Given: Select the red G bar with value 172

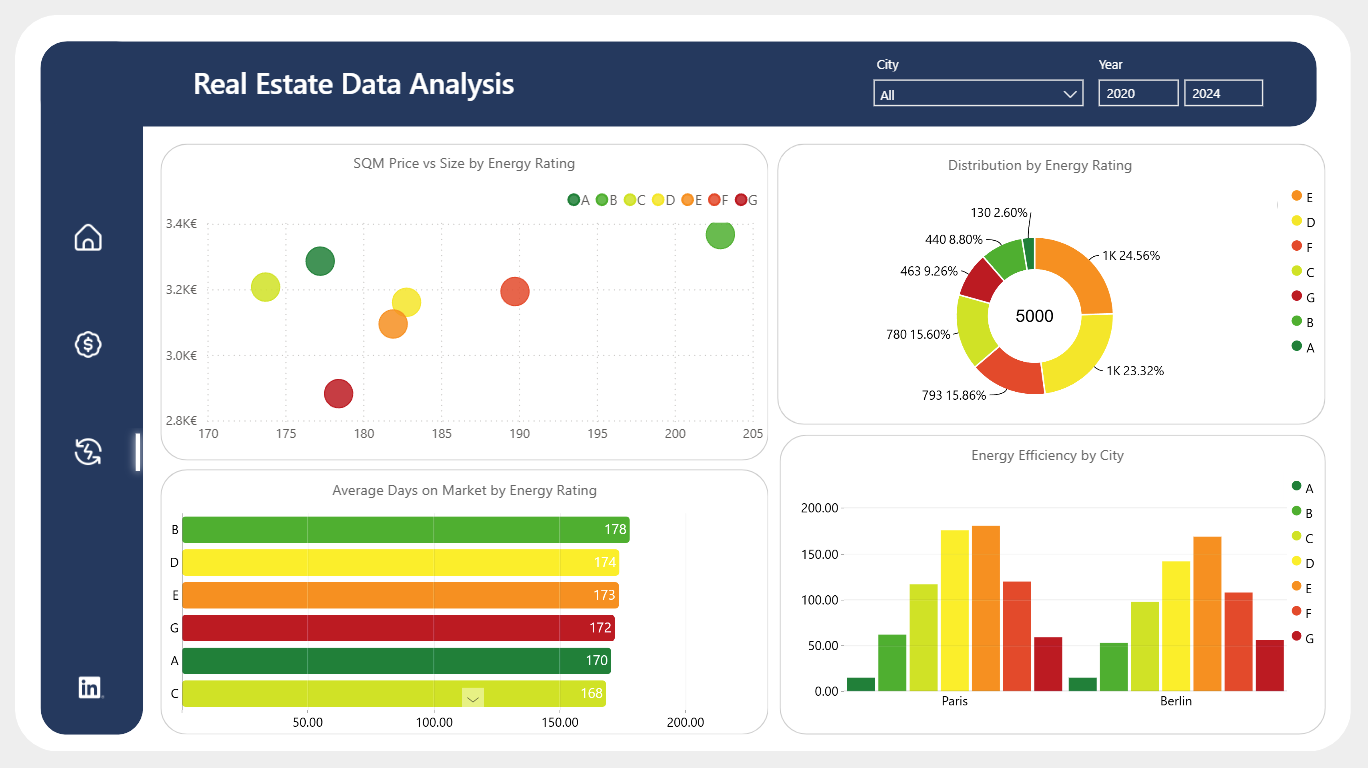Looking at the screenshot, I should coord(398,628).
